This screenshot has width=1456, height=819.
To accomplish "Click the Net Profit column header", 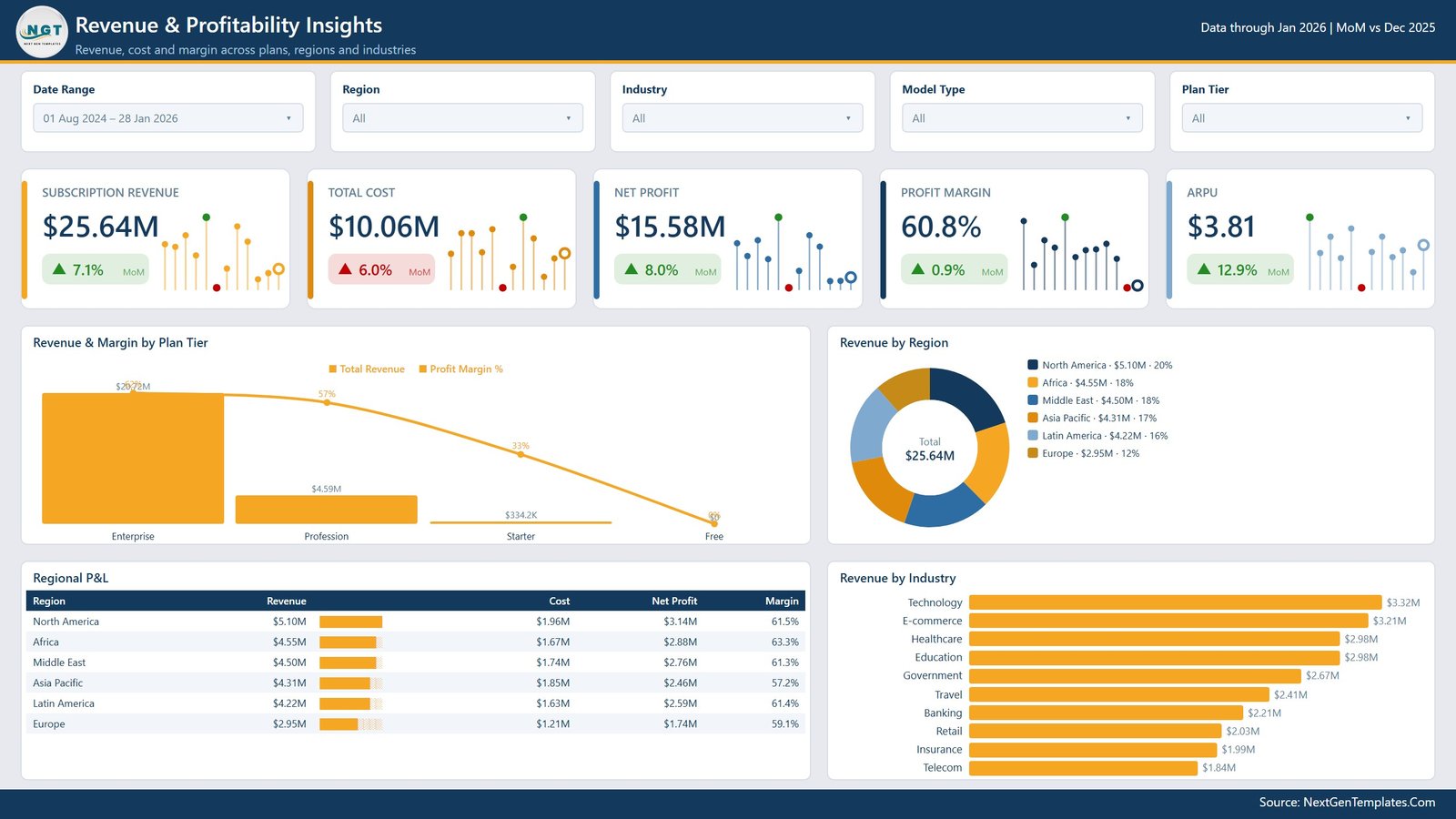I will [x=674, y=601].
